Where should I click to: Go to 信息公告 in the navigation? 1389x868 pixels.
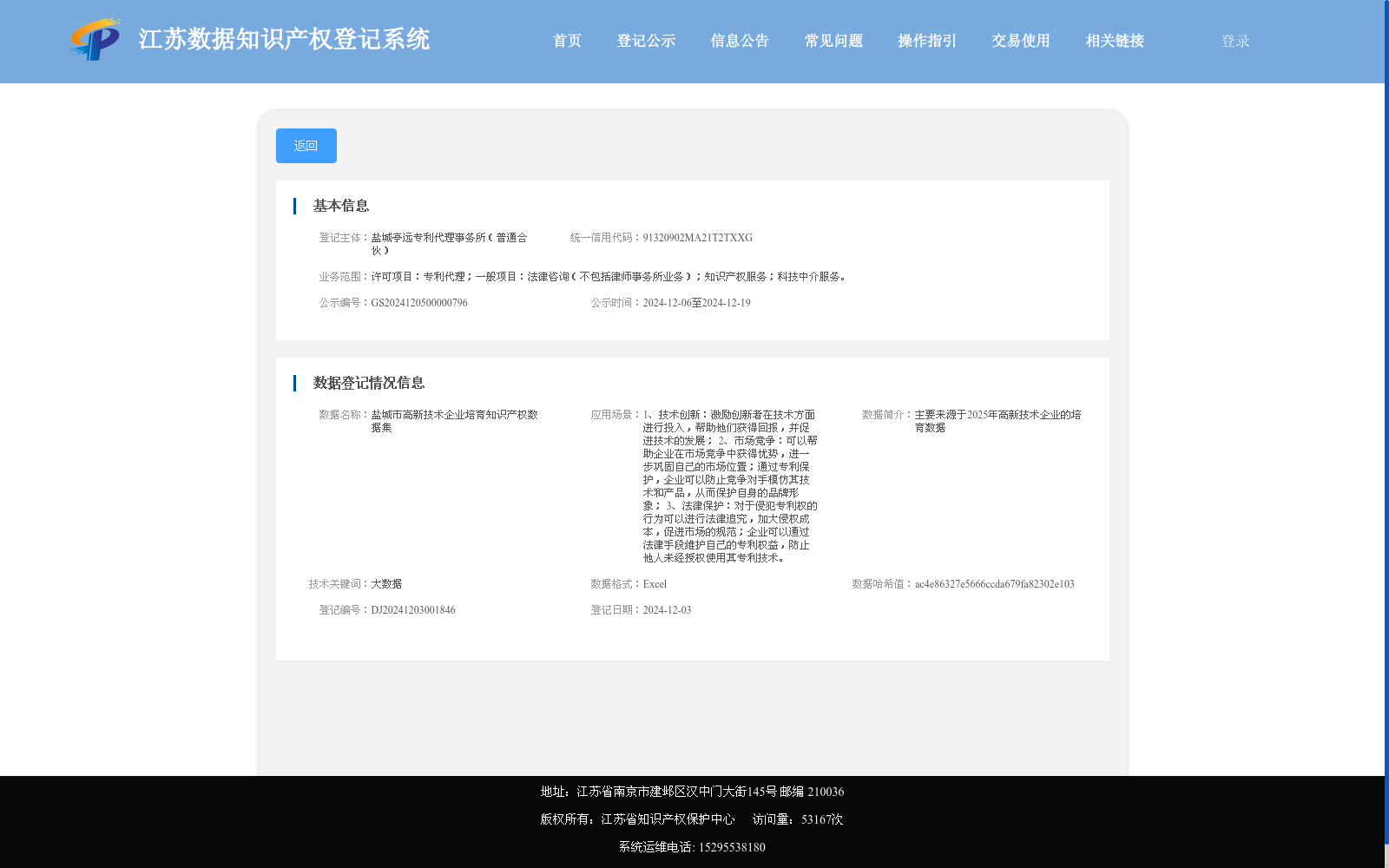(740, 41)
